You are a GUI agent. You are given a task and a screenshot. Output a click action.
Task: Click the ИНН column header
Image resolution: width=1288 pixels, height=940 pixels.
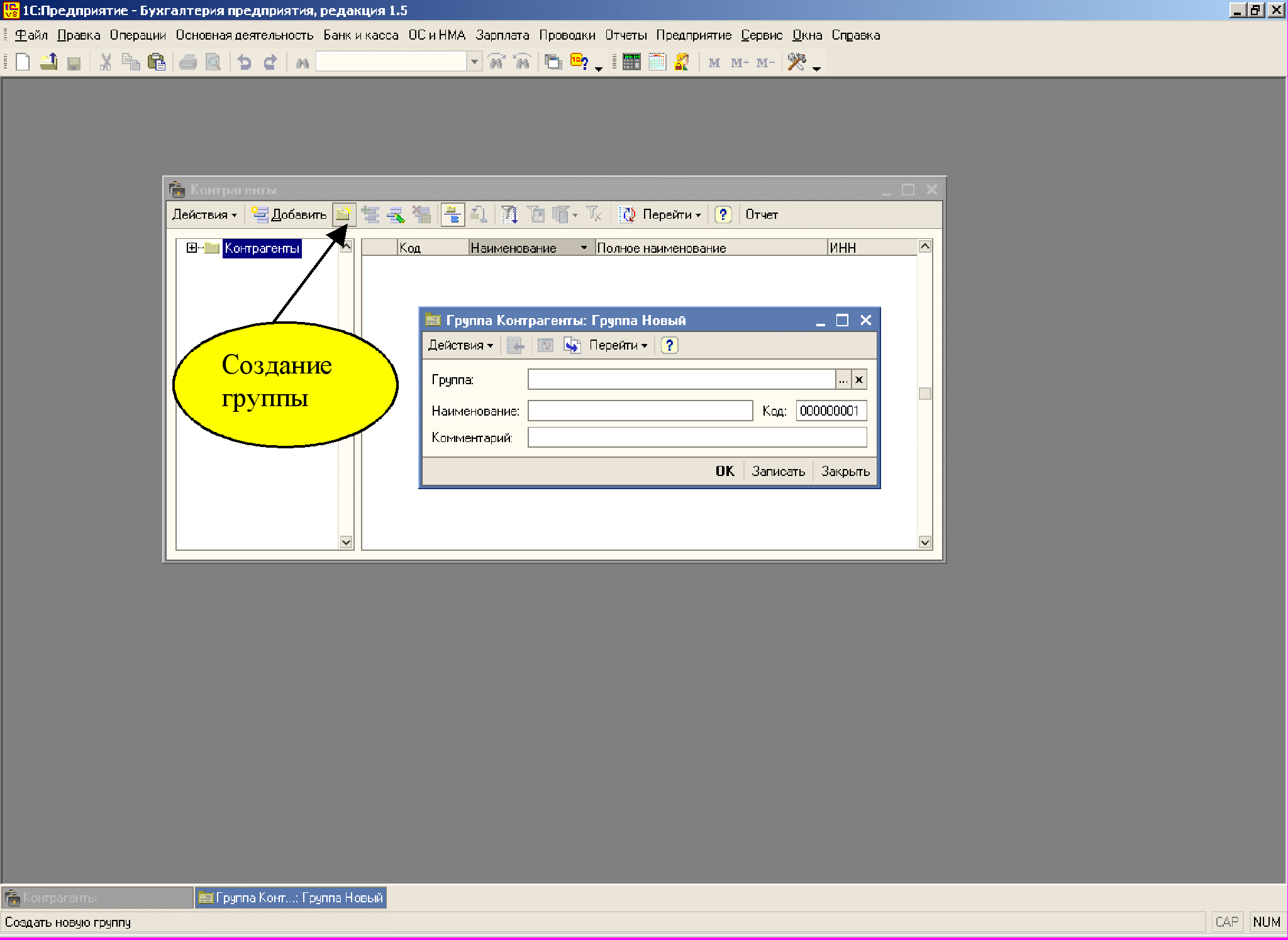point(872,248)
